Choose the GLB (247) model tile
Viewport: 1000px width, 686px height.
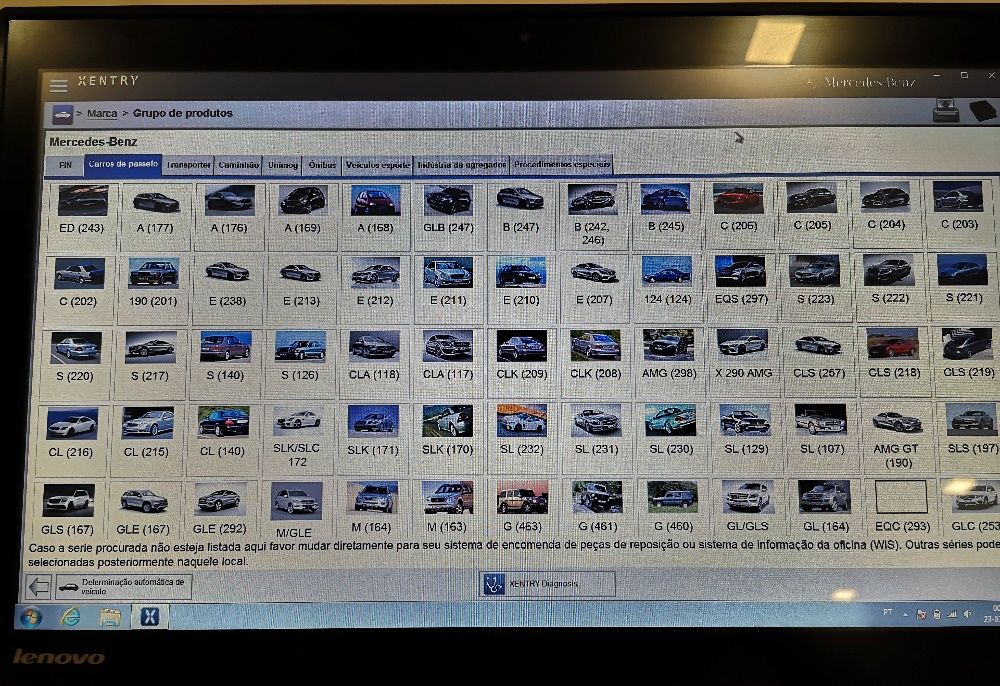(448, 215)
